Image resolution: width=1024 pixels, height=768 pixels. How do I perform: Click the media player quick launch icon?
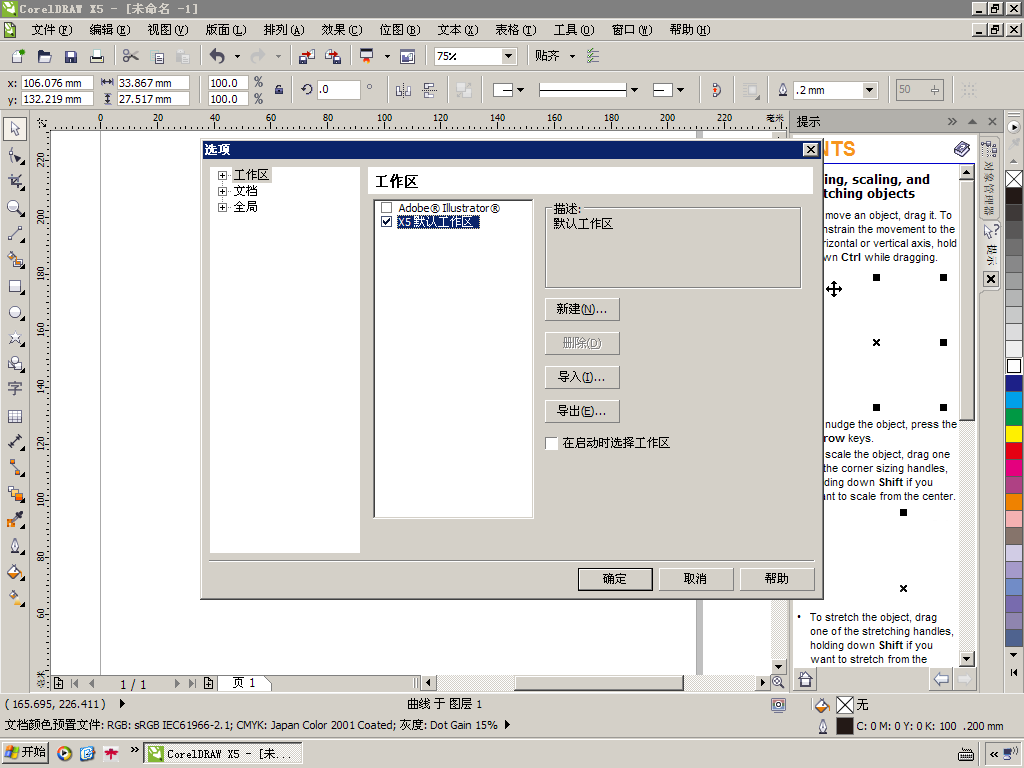click(x=64, y=754)
